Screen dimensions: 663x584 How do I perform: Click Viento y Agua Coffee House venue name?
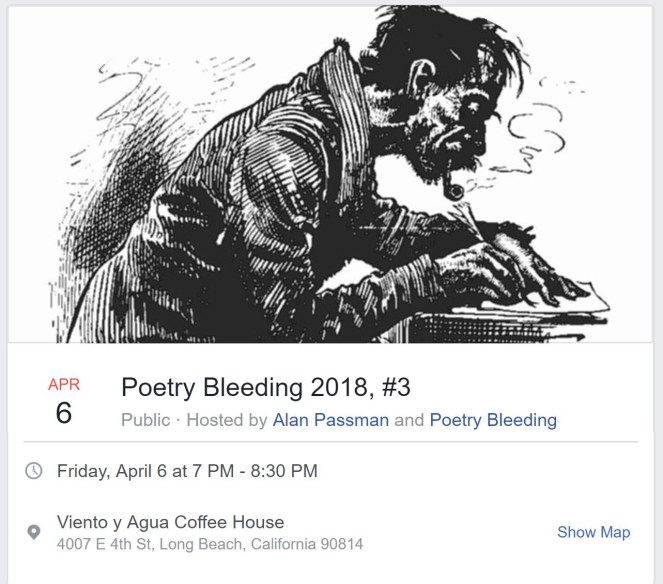170,522
